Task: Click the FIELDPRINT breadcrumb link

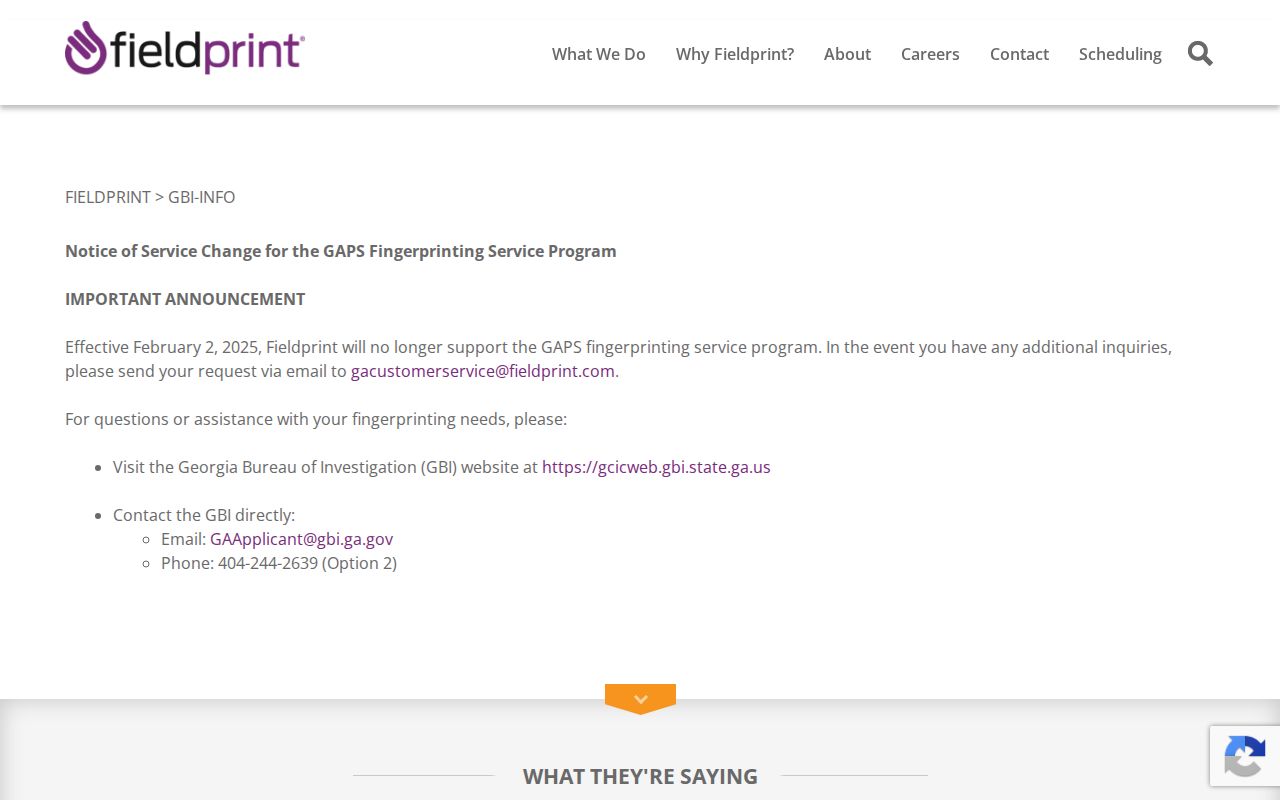Action: [x=108, y=197]
